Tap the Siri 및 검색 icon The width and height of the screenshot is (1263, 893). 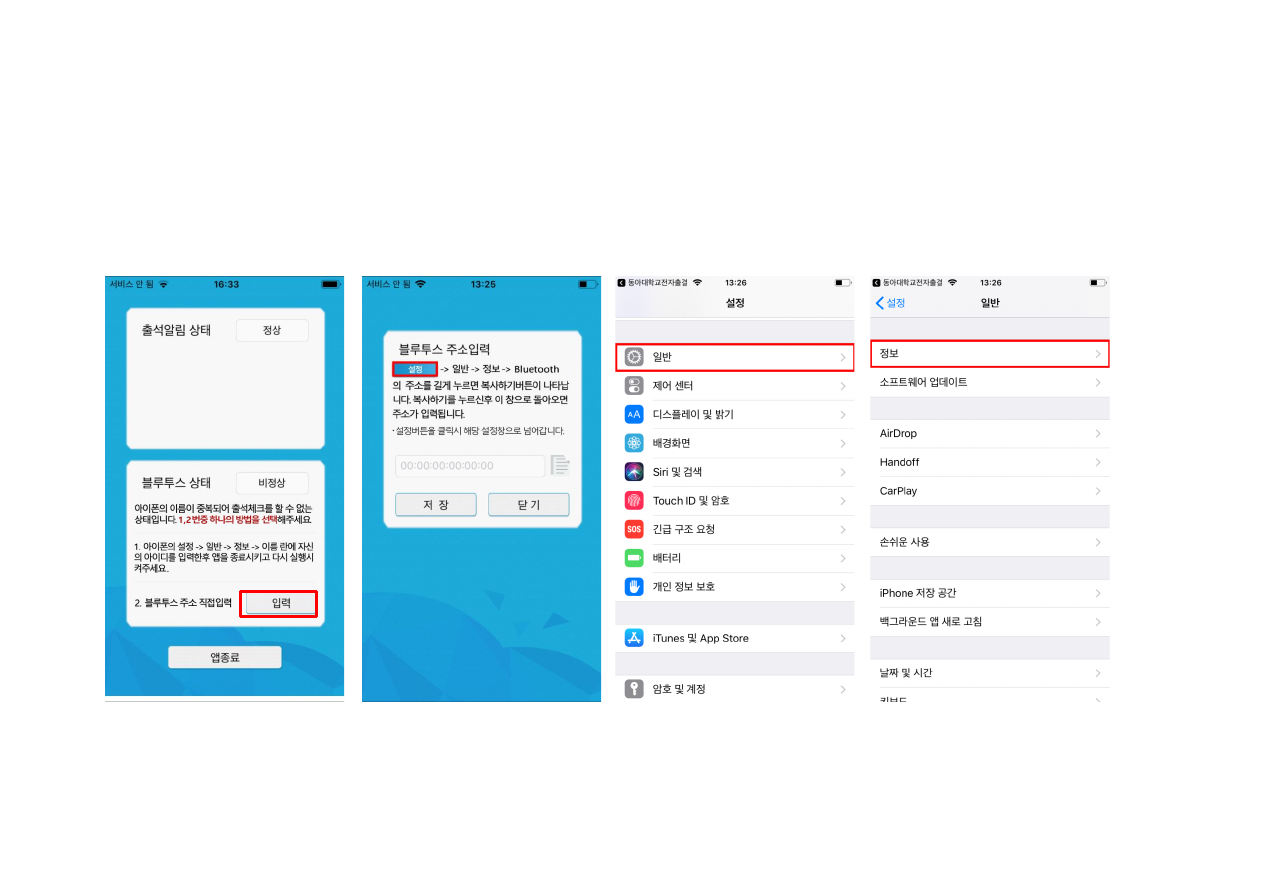[634, 472]
